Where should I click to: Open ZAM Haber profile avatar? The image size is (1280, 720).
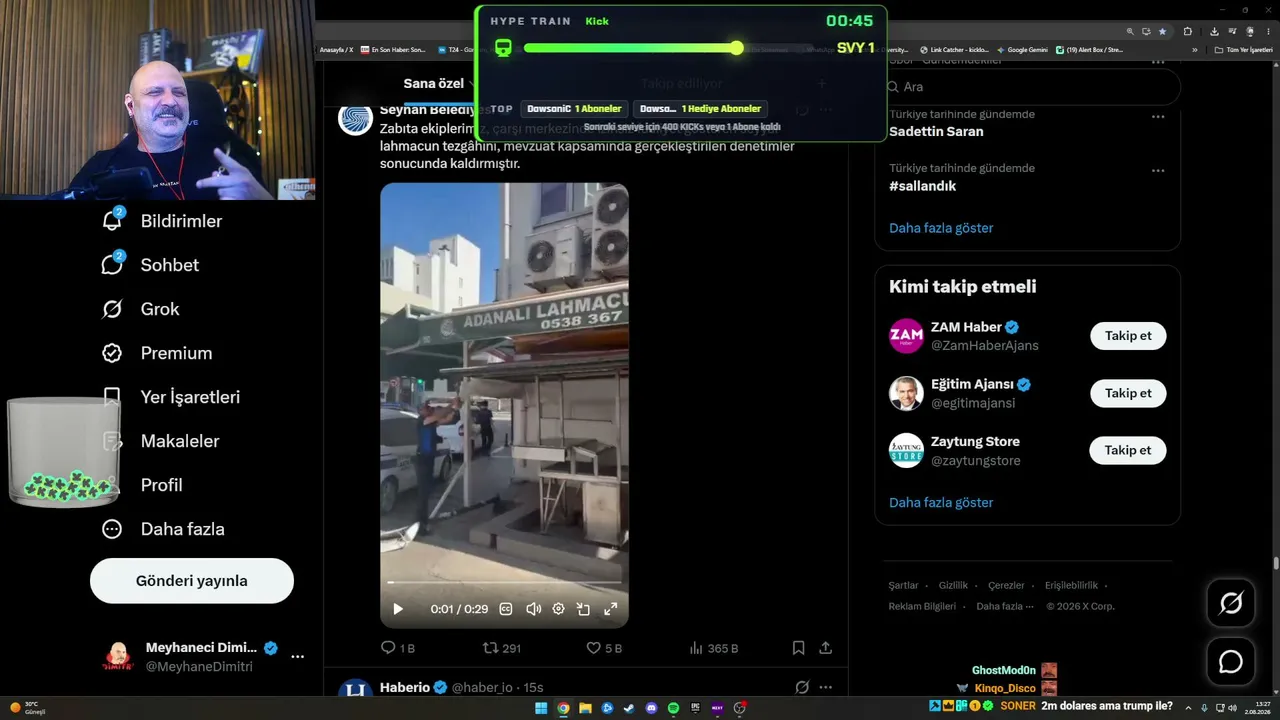coord(906,336)
